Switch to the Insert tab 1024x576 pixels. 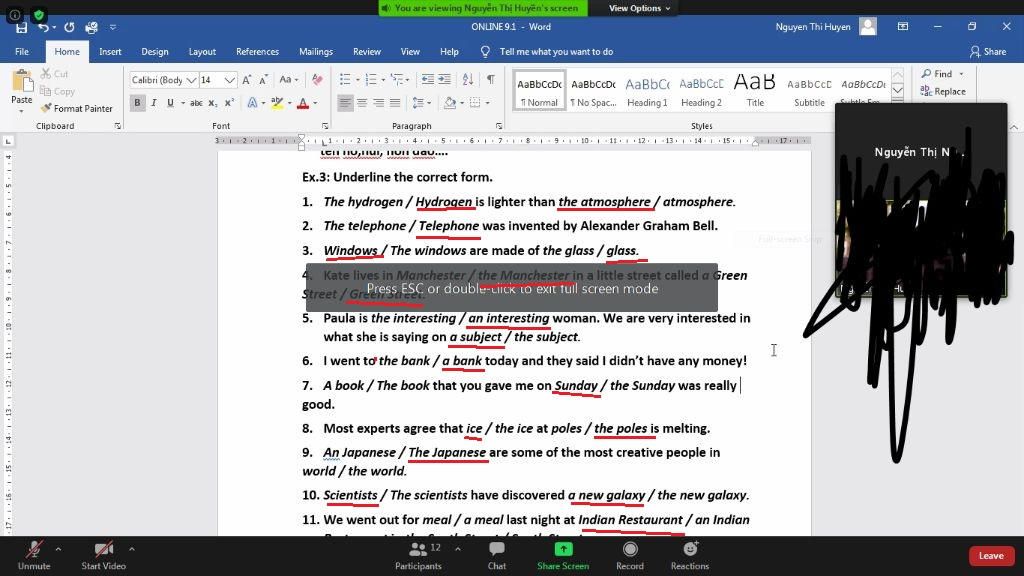tap(110, 52)
